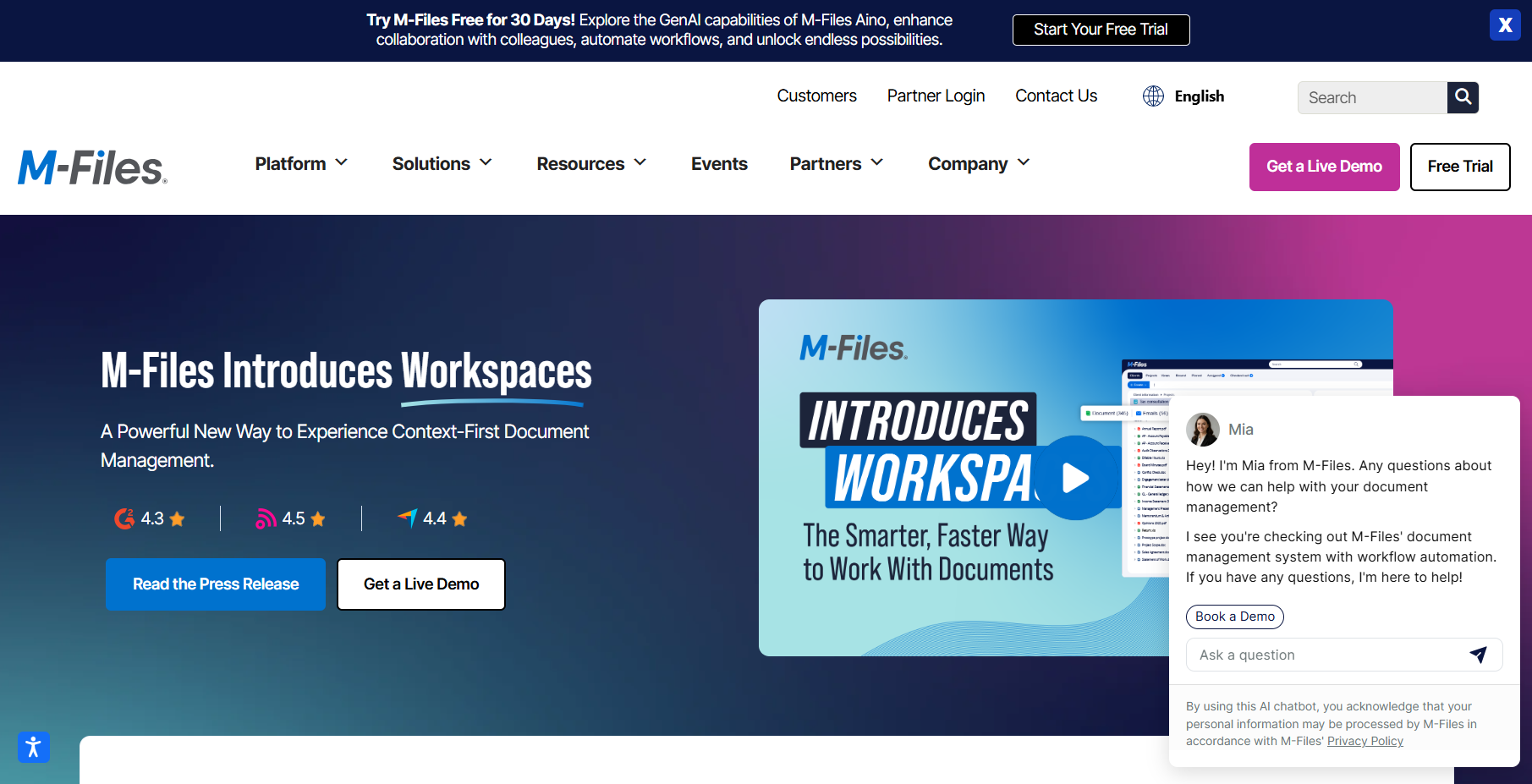
Task: Click Mia's chat avatar photo
Action: pos(1202,430)
